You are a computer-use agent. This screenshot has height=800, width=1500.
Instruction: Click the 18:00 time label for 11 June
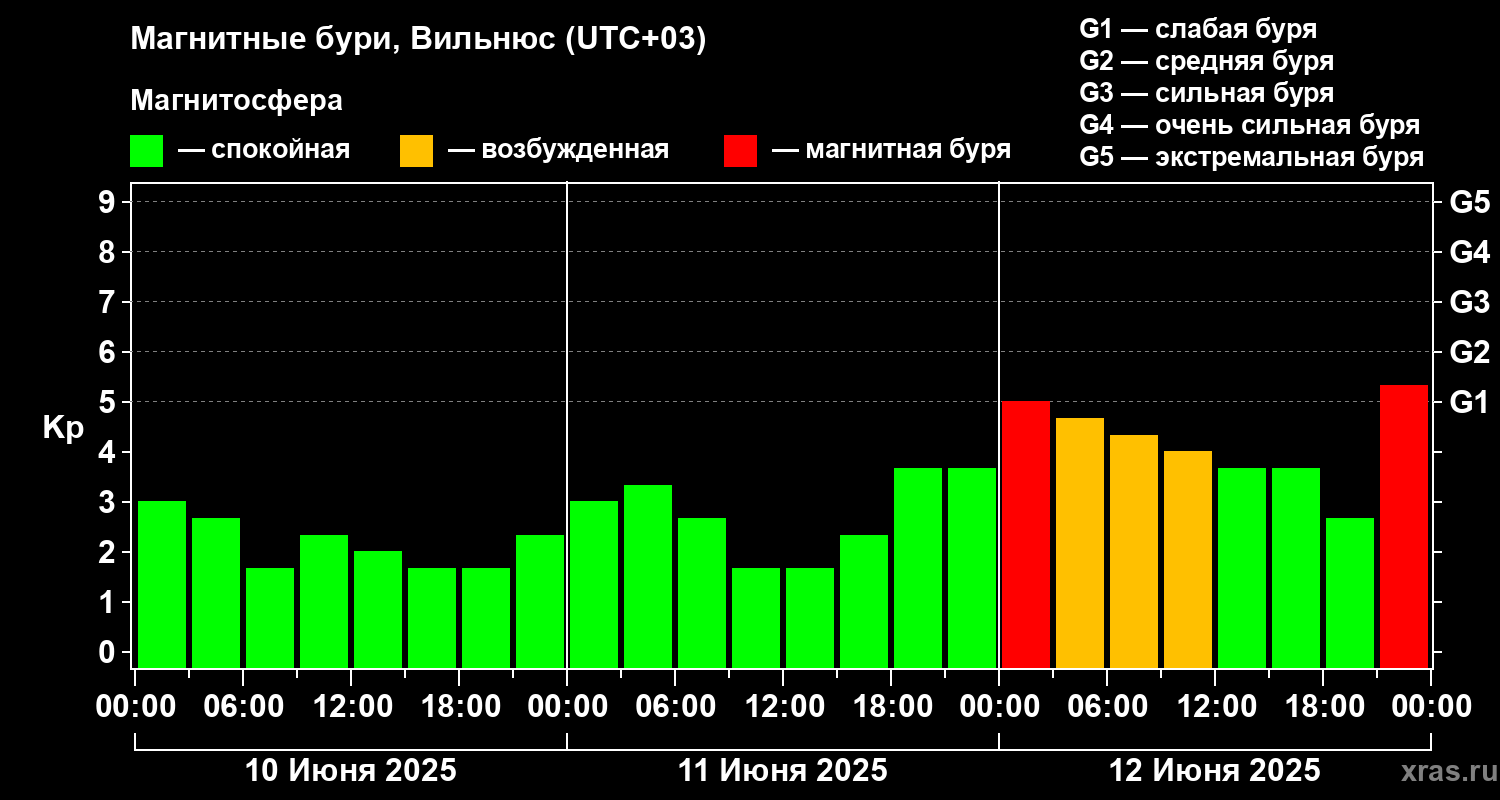891,706
